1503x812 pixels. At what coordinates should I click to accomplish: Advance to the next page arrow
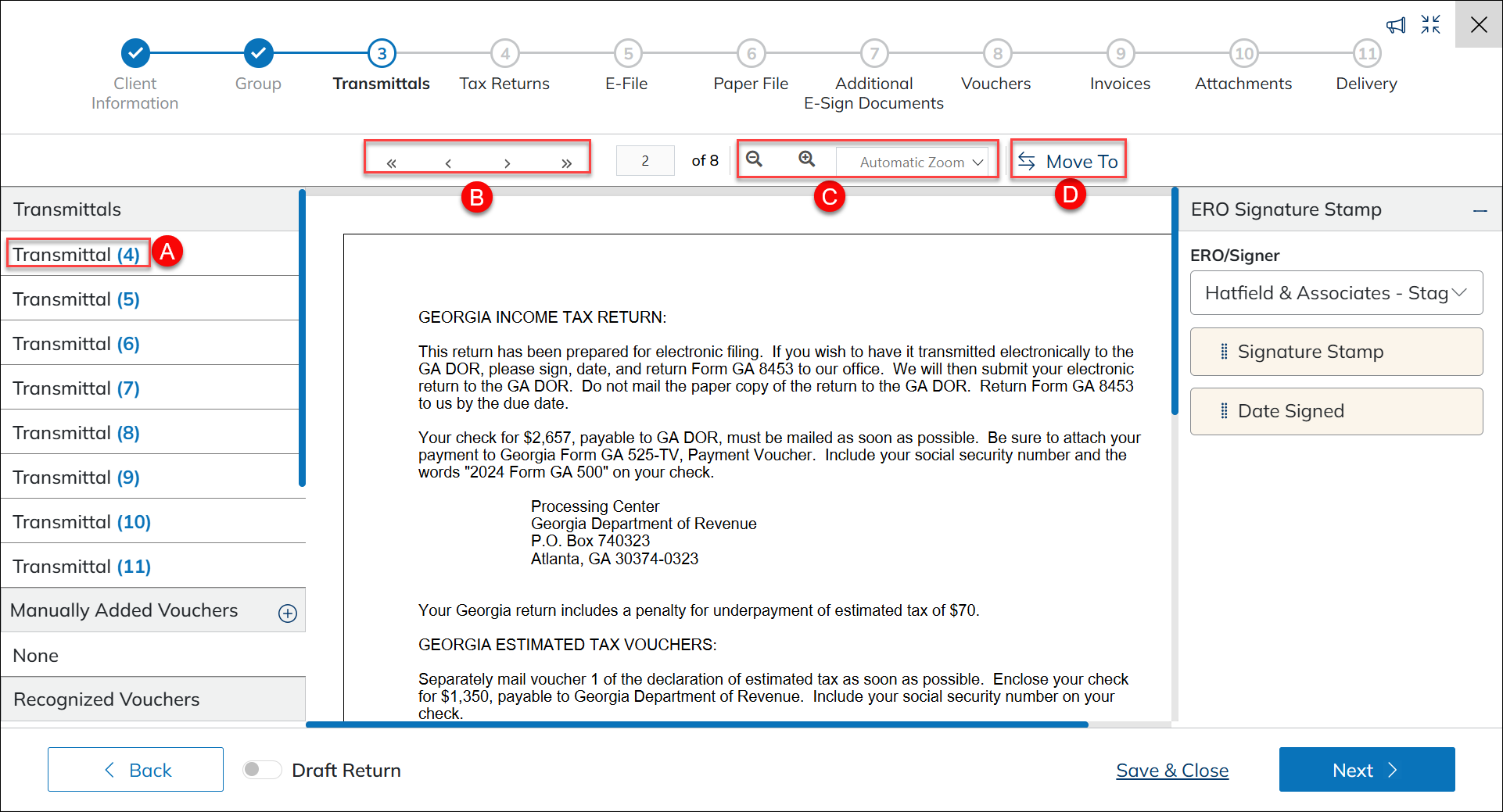(508, 163)
